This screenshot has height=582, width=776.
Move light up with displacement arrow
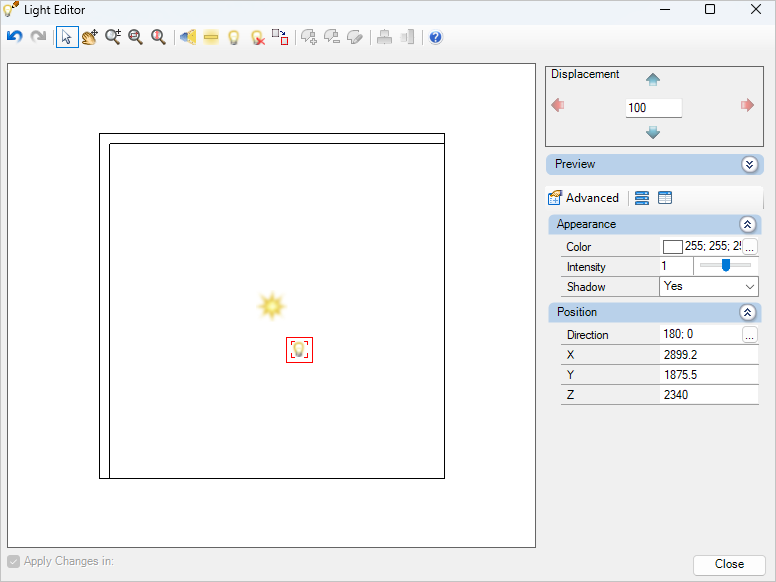(x=653, y=79)
